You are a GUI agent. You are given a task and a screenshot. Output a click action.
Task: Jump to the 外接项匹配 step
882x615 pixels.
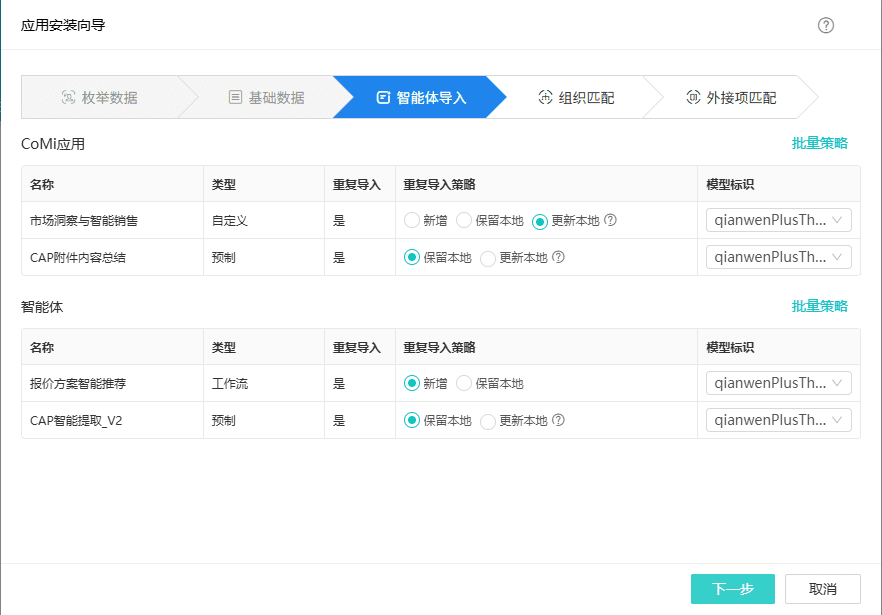(x=731, y=97)
